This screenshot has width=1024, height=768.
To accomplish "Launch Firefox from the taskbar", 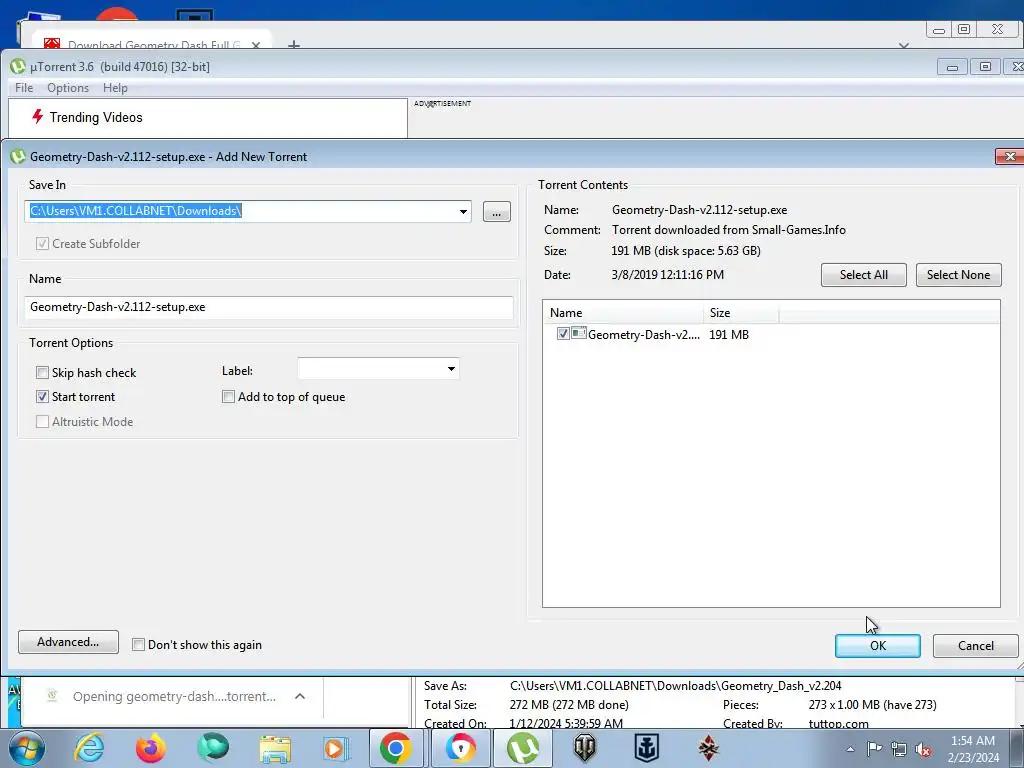I will (151, 748).
